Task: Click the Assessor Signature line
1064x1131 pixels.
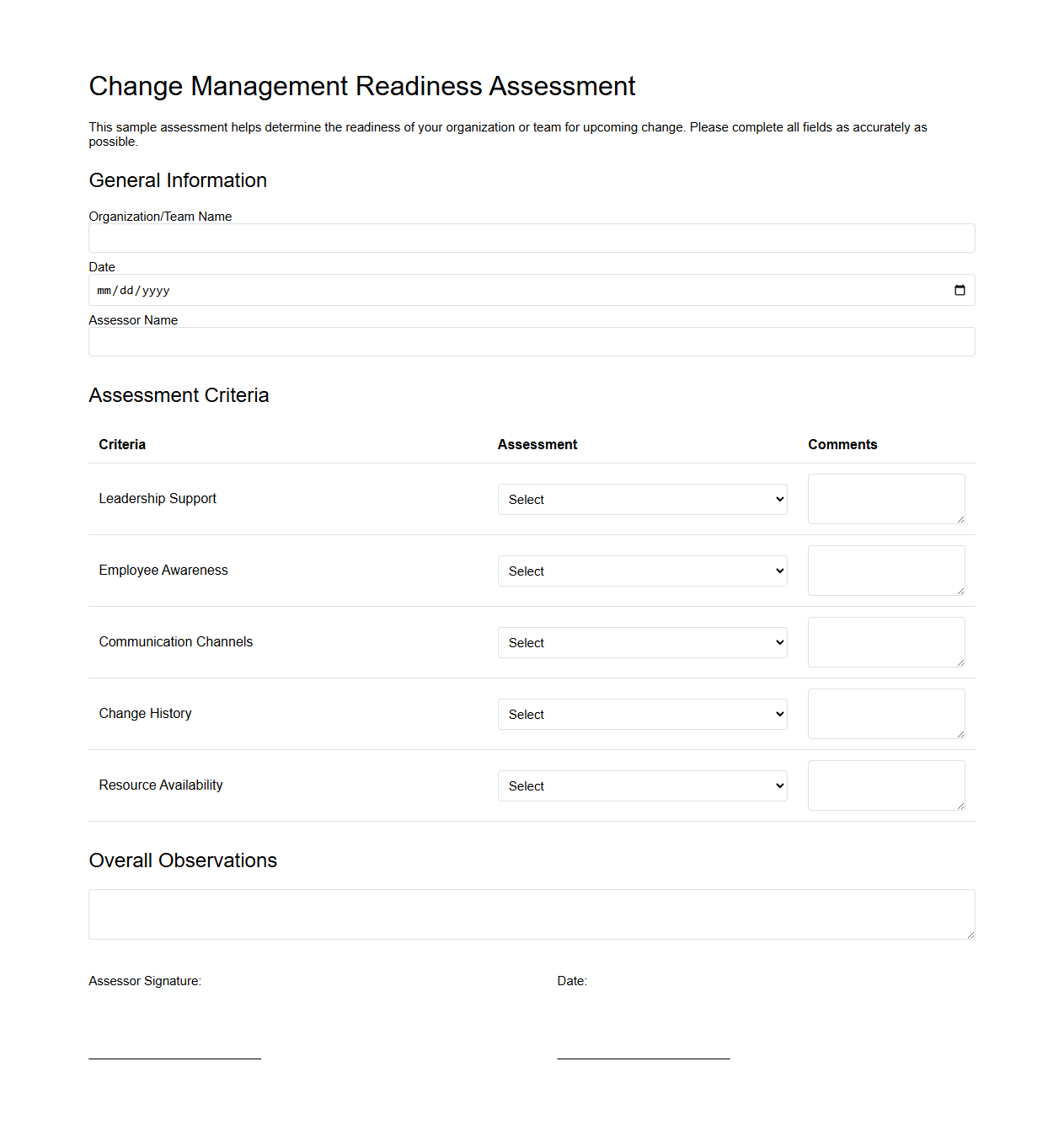Action: (174, 1055)
